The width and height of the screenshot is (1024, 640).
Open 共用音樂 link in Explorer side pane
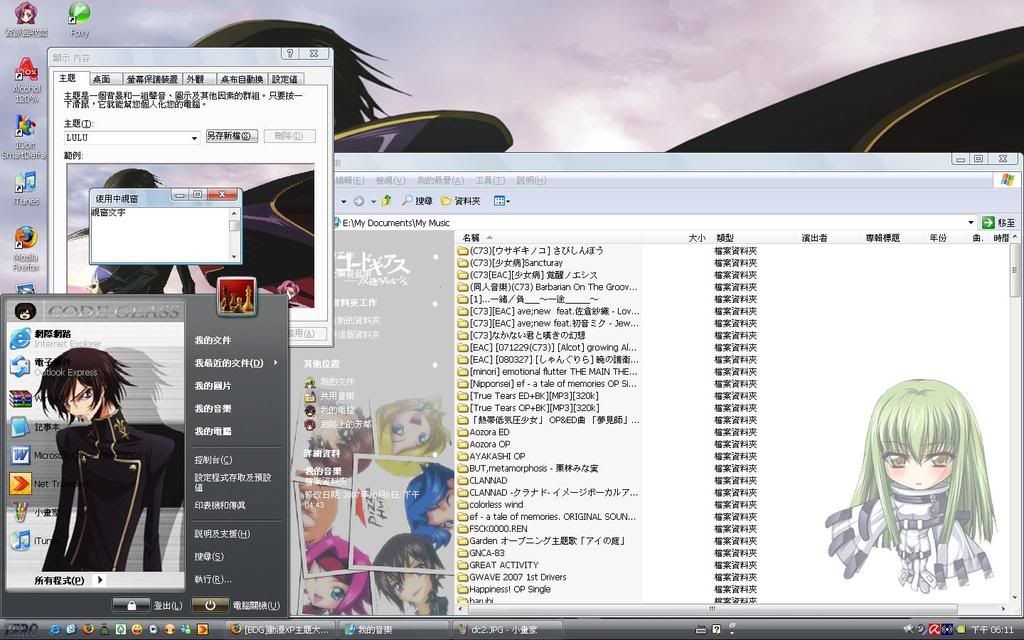click(330, 396)
